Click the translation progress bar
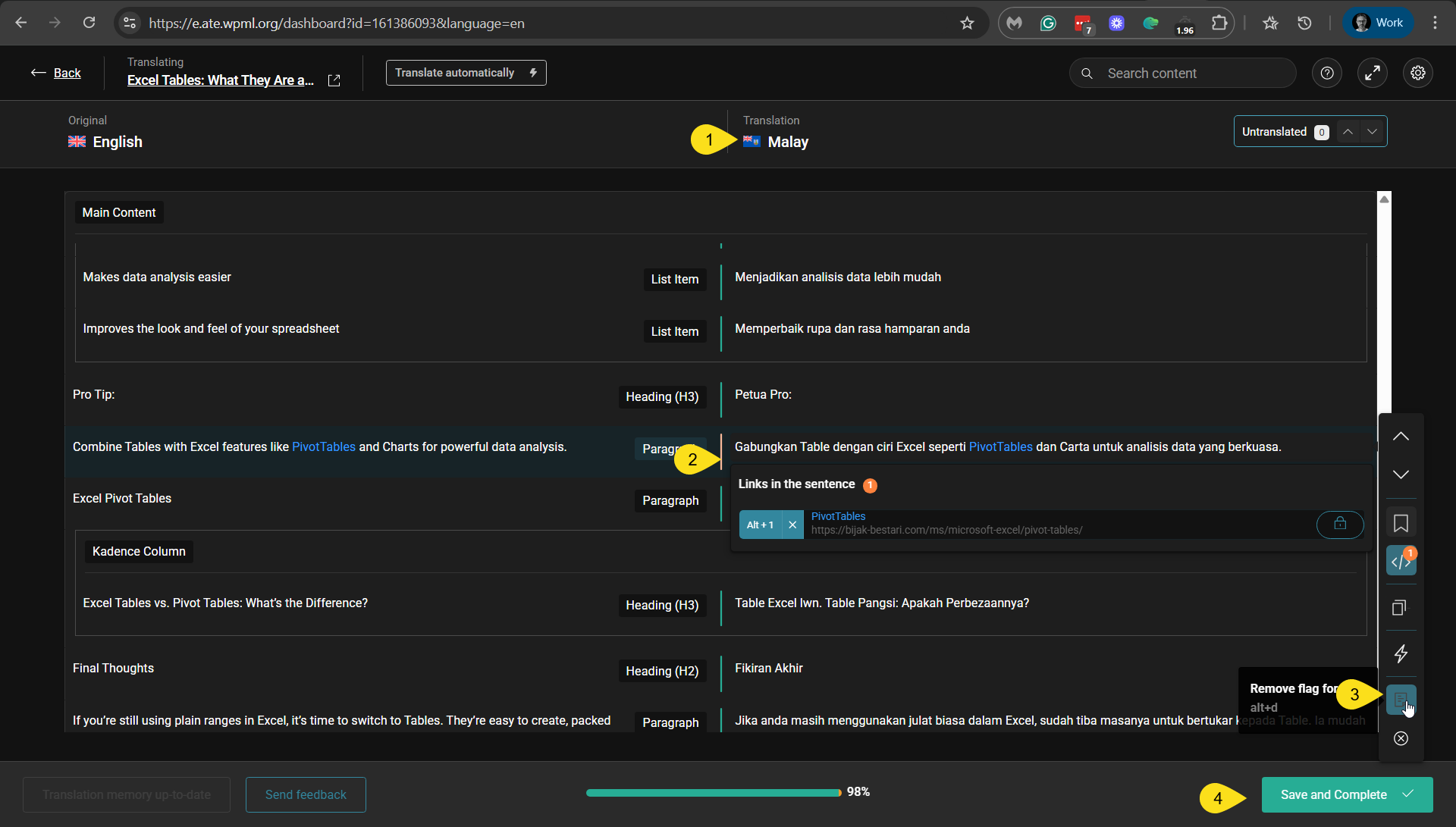 point(713,793)
